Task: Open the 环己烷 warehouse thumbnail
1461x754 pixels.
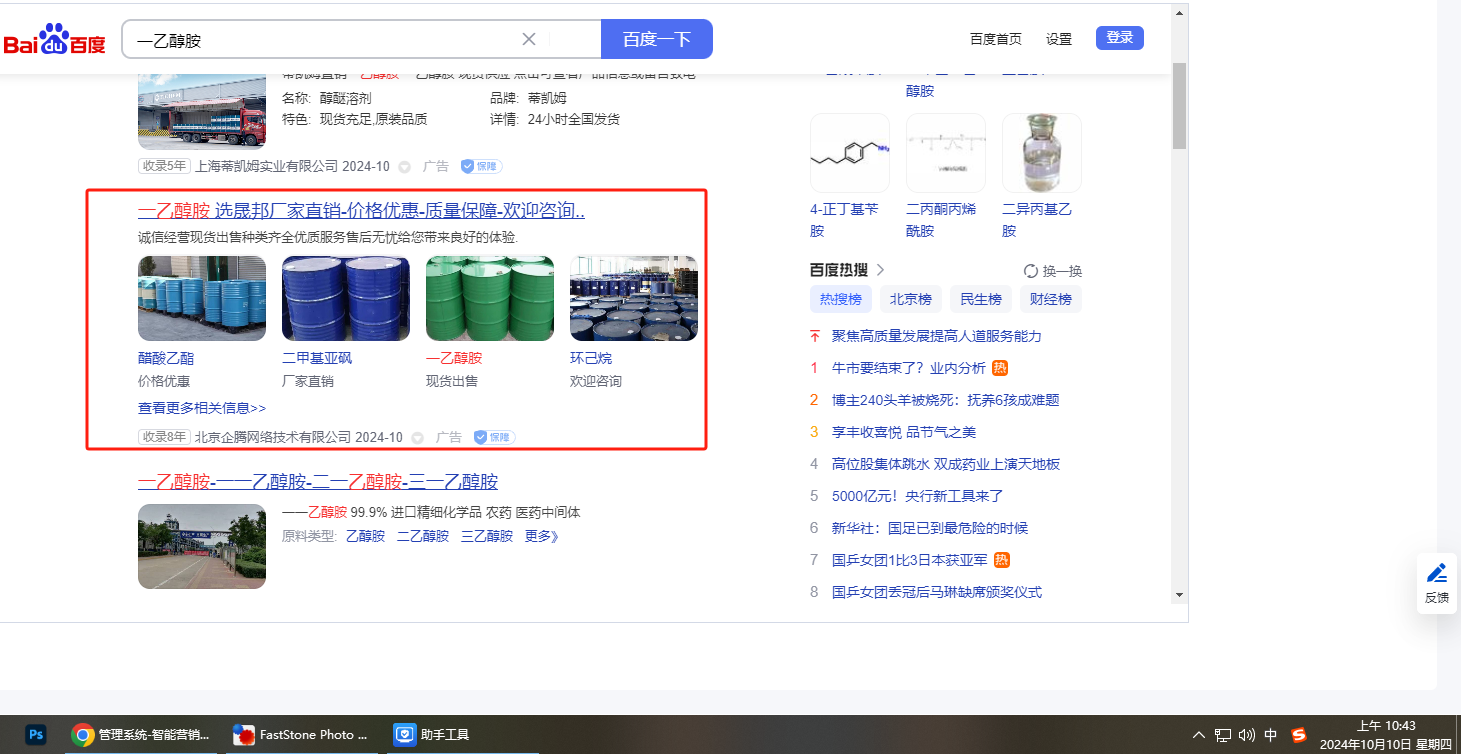Action: (x=634, y=299)
